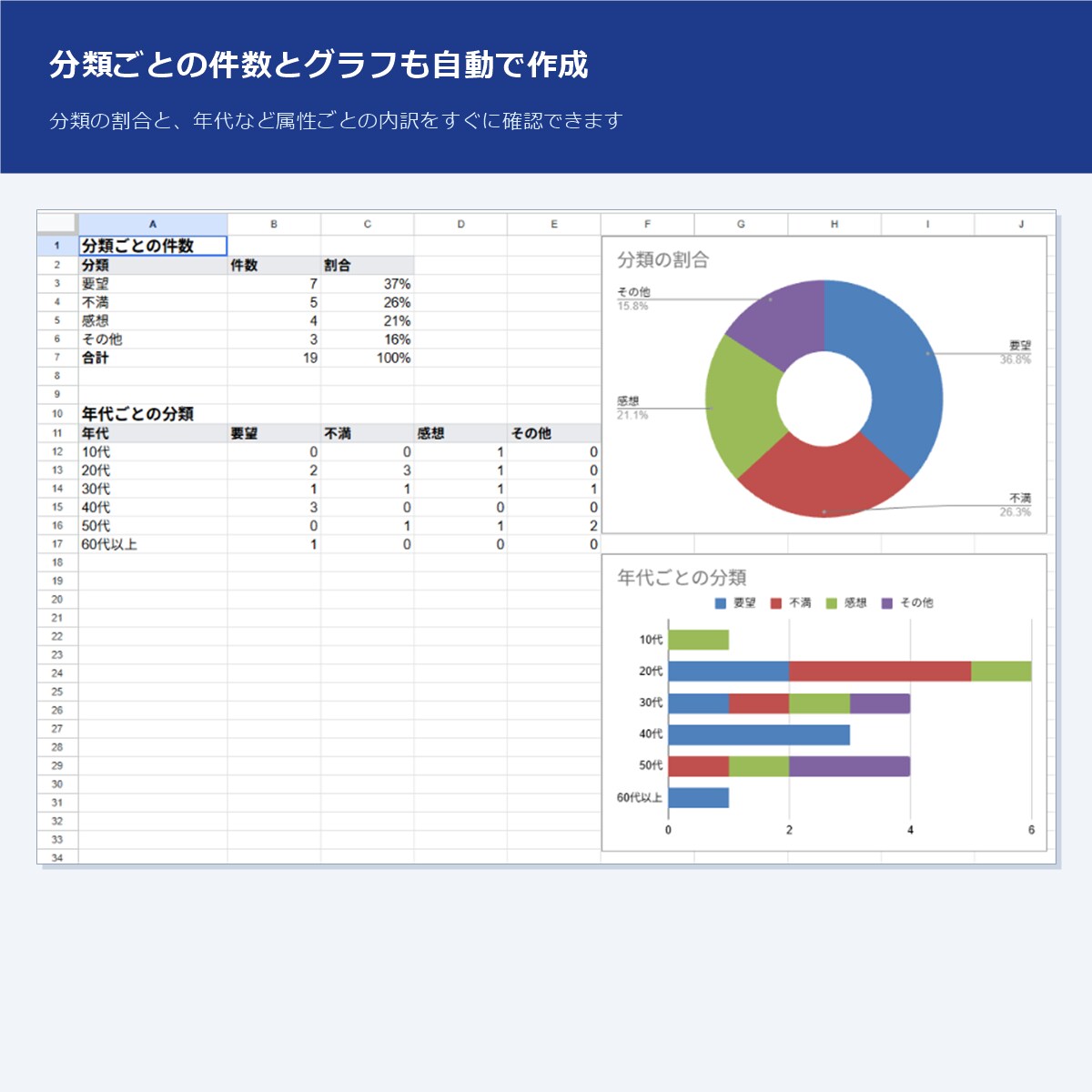Click the purple segment of the 50代 bar
Viewport: 1092px width, 1092px height.
(x=849, y=766)
